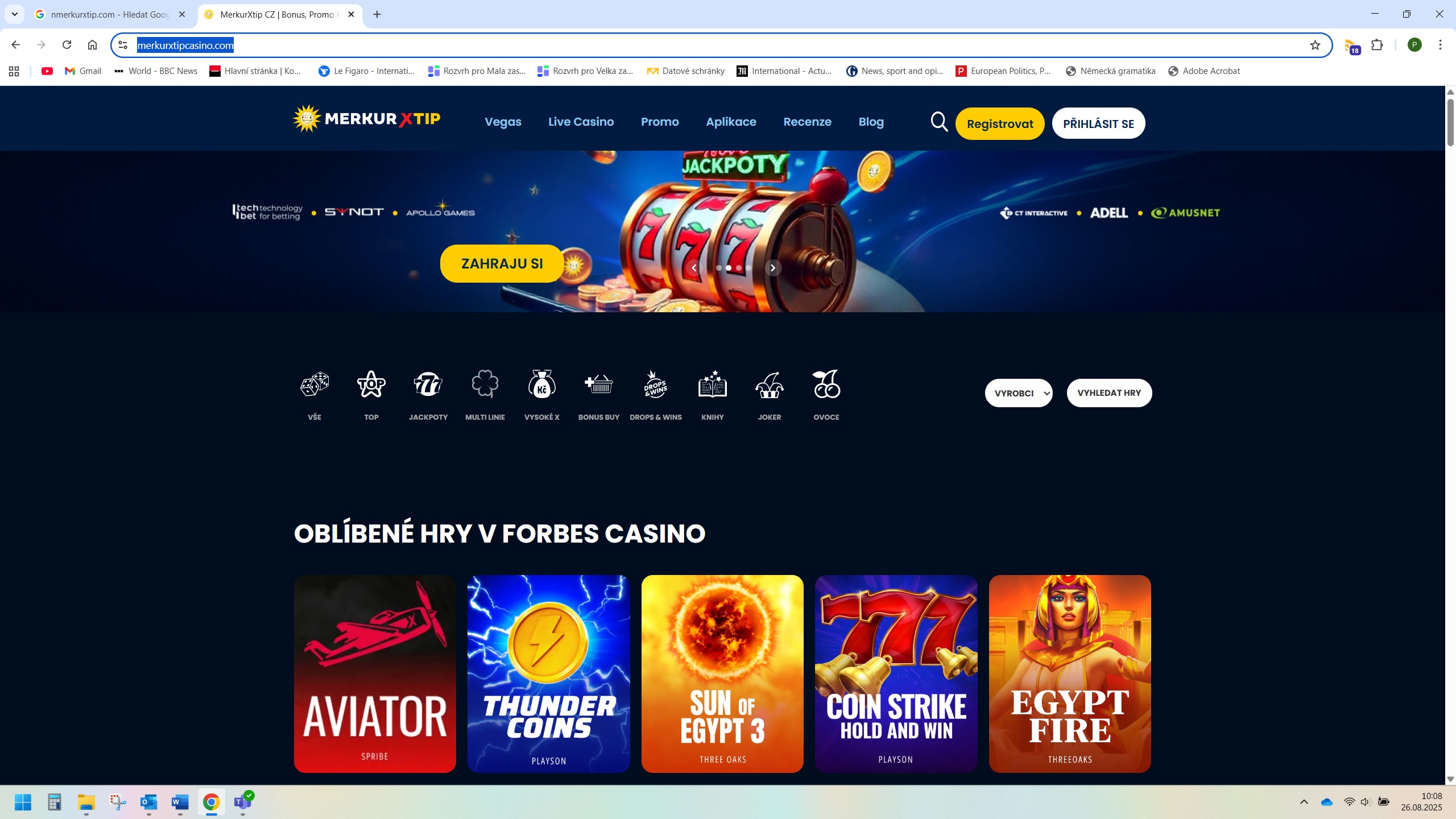Open the Aviator game thumbnail
Viewport: 1456px width, 819px height.
[x=375, y=673]
